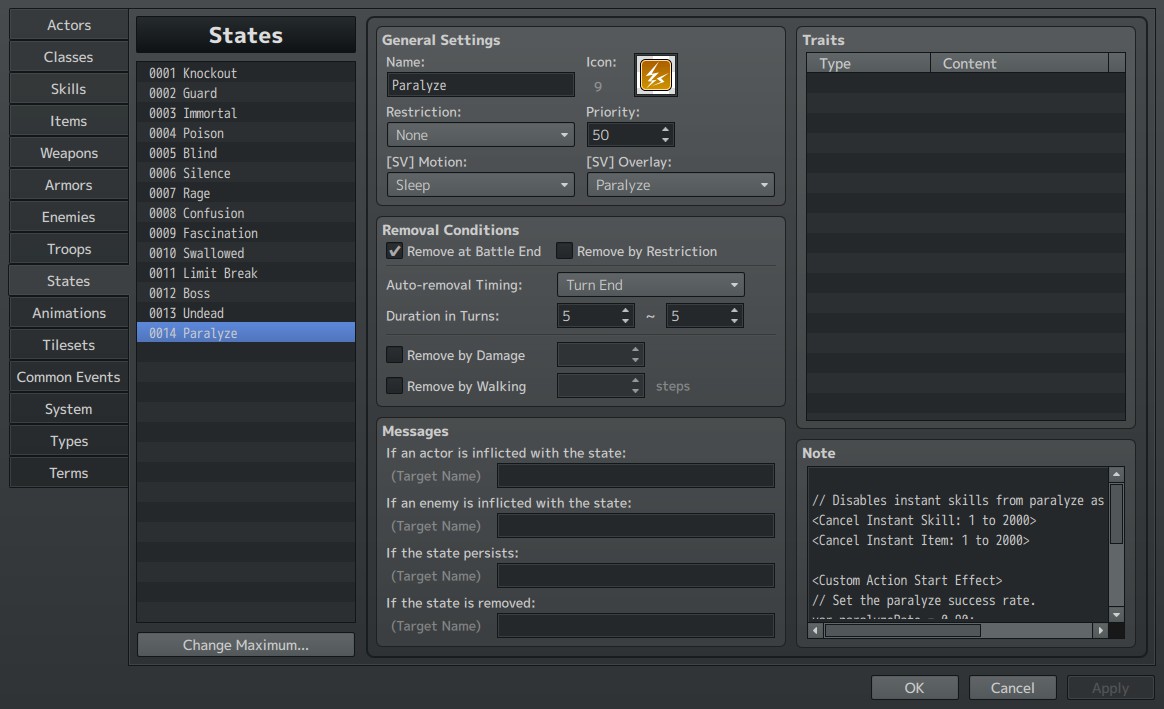Viewport: 1164px width, 709px height.
Task: Expand the [SV] Overlay dropdown
Action: tap(680, 185)
